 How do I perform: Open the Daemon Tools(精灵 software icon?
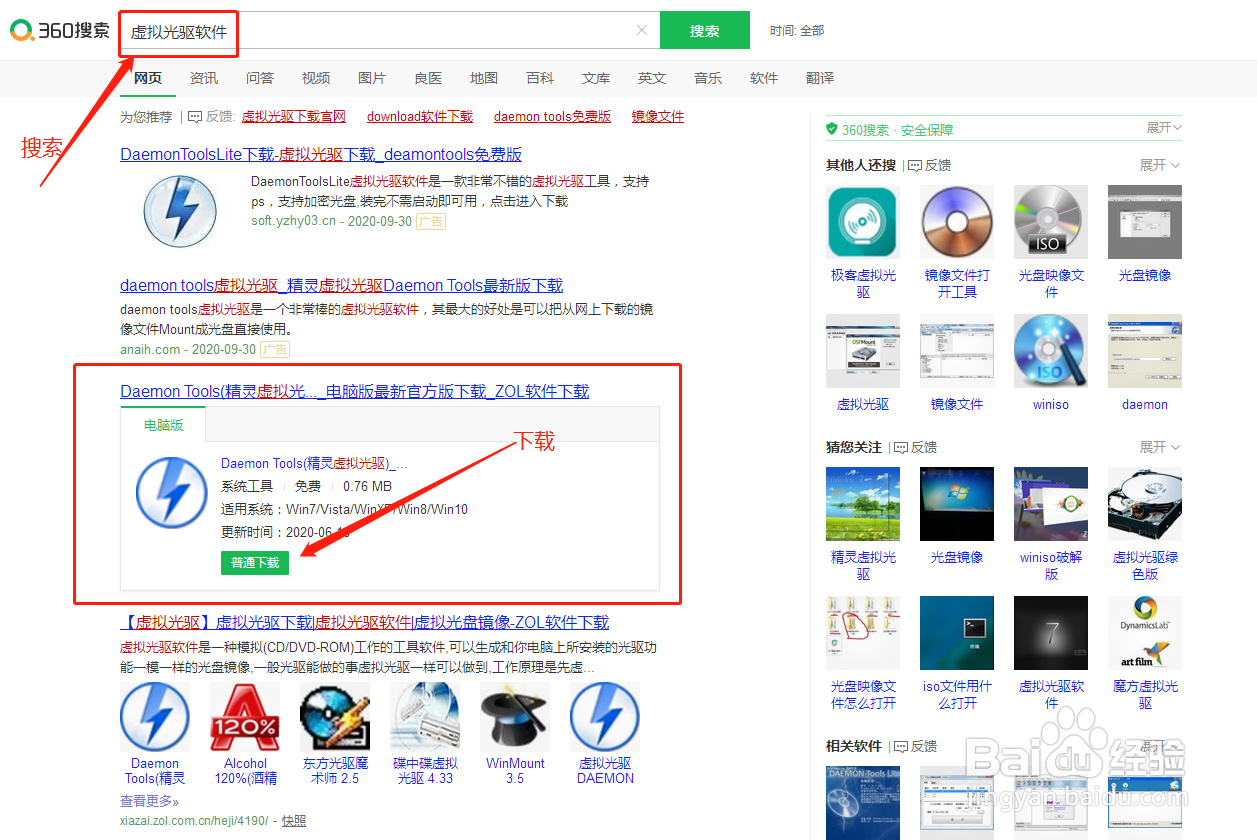click(155, 717)
